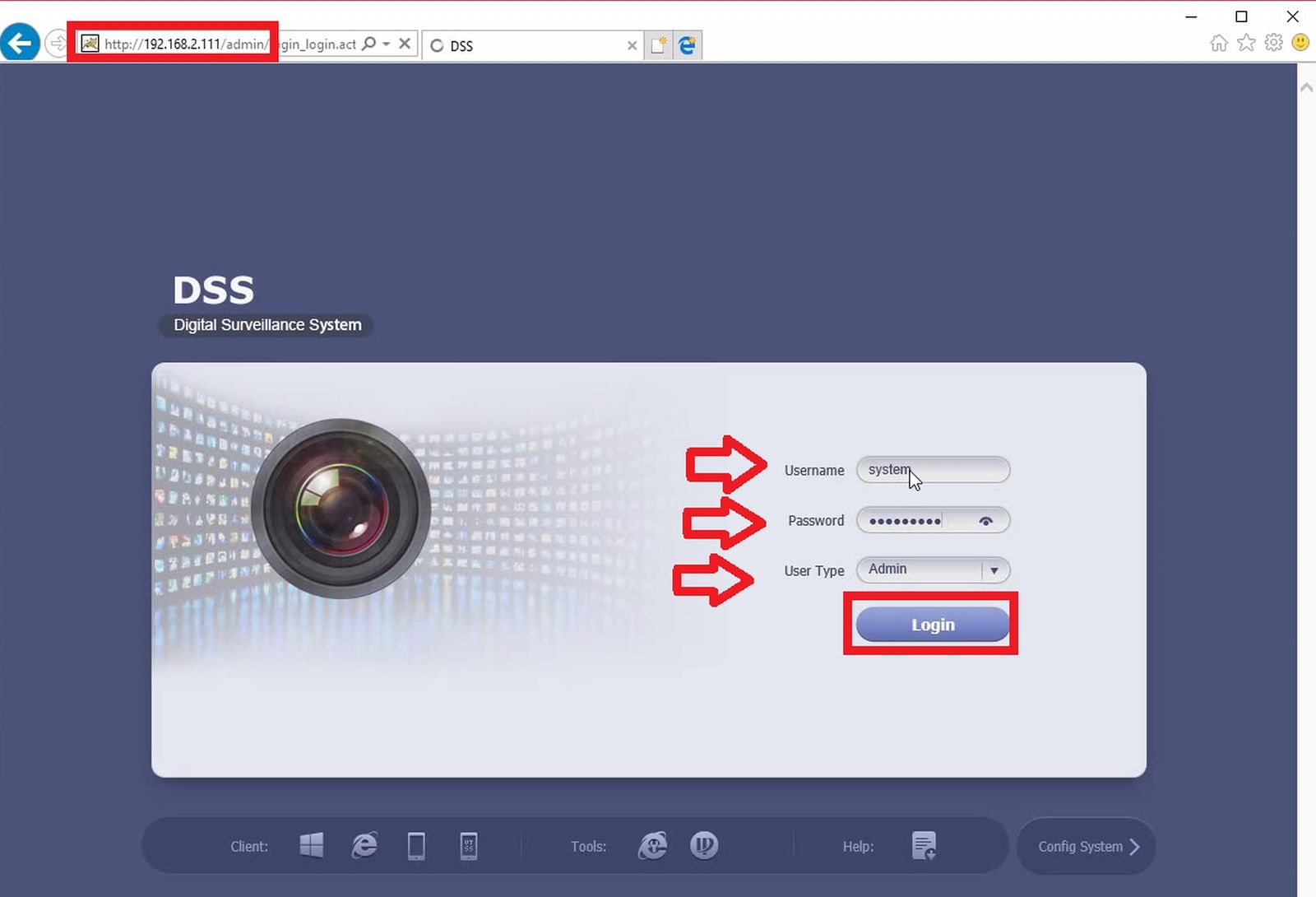Open a new browser tab

658,45
